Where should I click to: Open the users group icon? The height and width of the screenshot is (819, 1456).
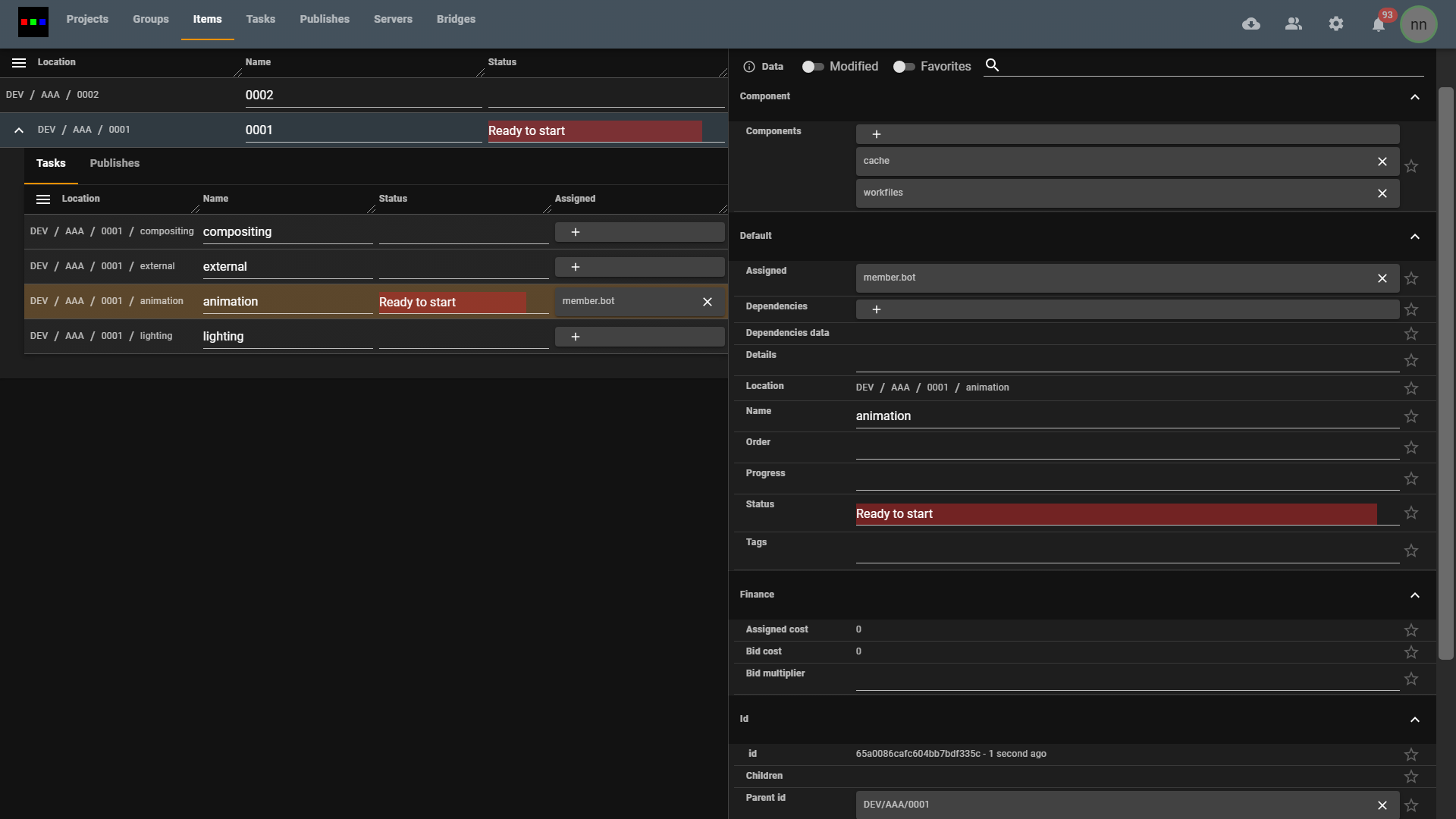pyautogui.click(x=1294, y=24)
